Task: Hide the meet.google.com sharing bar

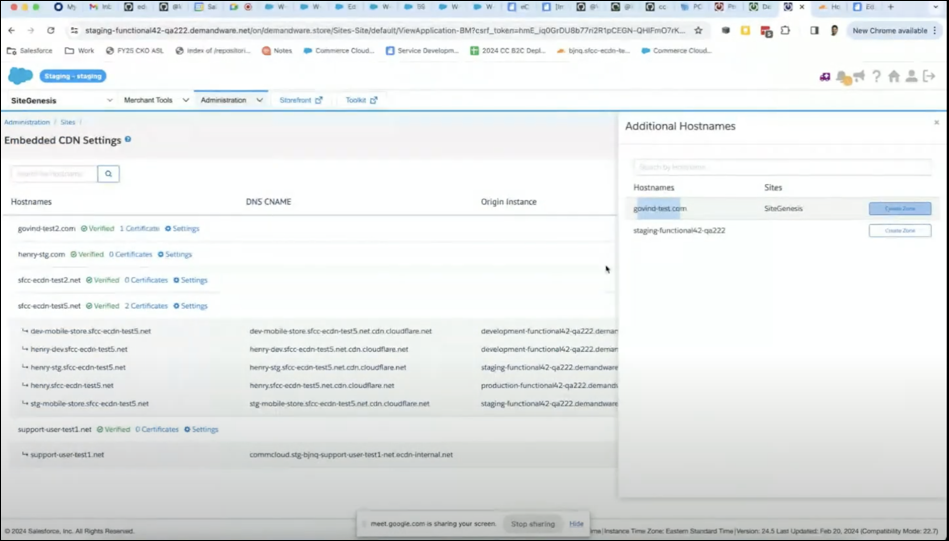Action: [x=576, y=524]
